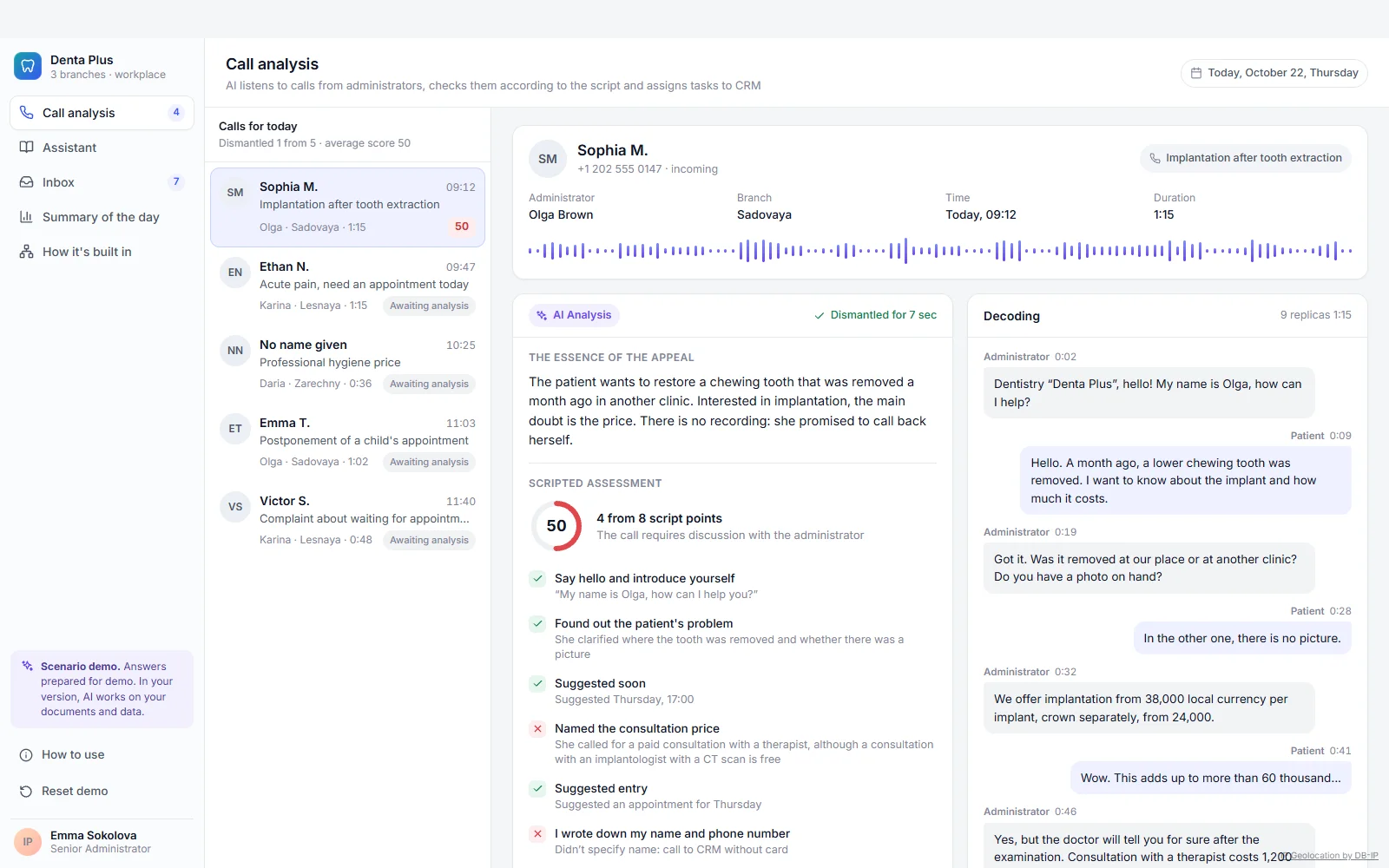Select the Ethan N. acute pain call

point(347,286)
